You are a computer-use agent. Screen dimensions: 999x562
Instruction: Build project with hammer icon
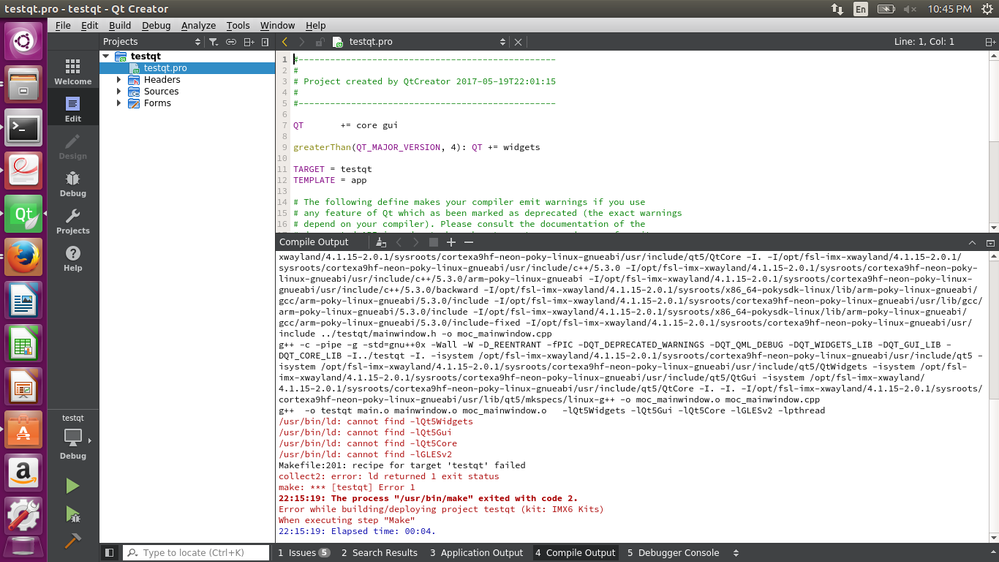73,540
